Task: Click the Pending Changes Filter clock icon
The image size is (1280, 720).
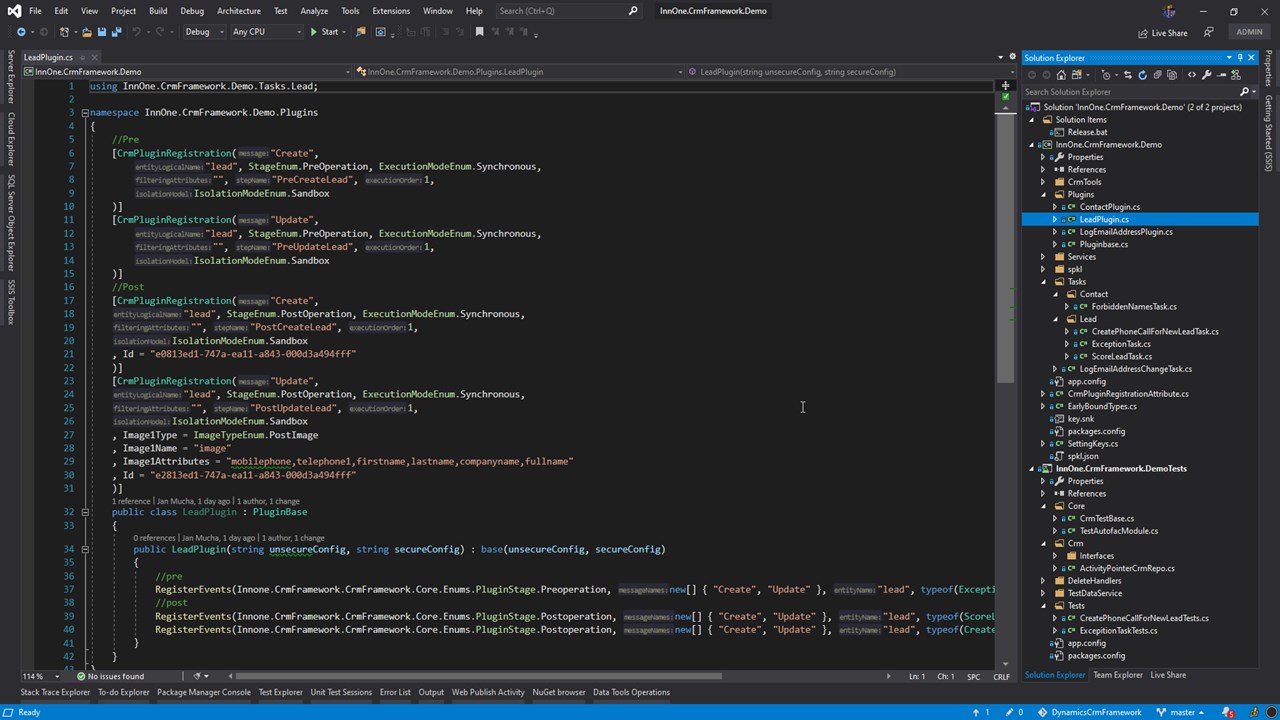Action: 1106,75
